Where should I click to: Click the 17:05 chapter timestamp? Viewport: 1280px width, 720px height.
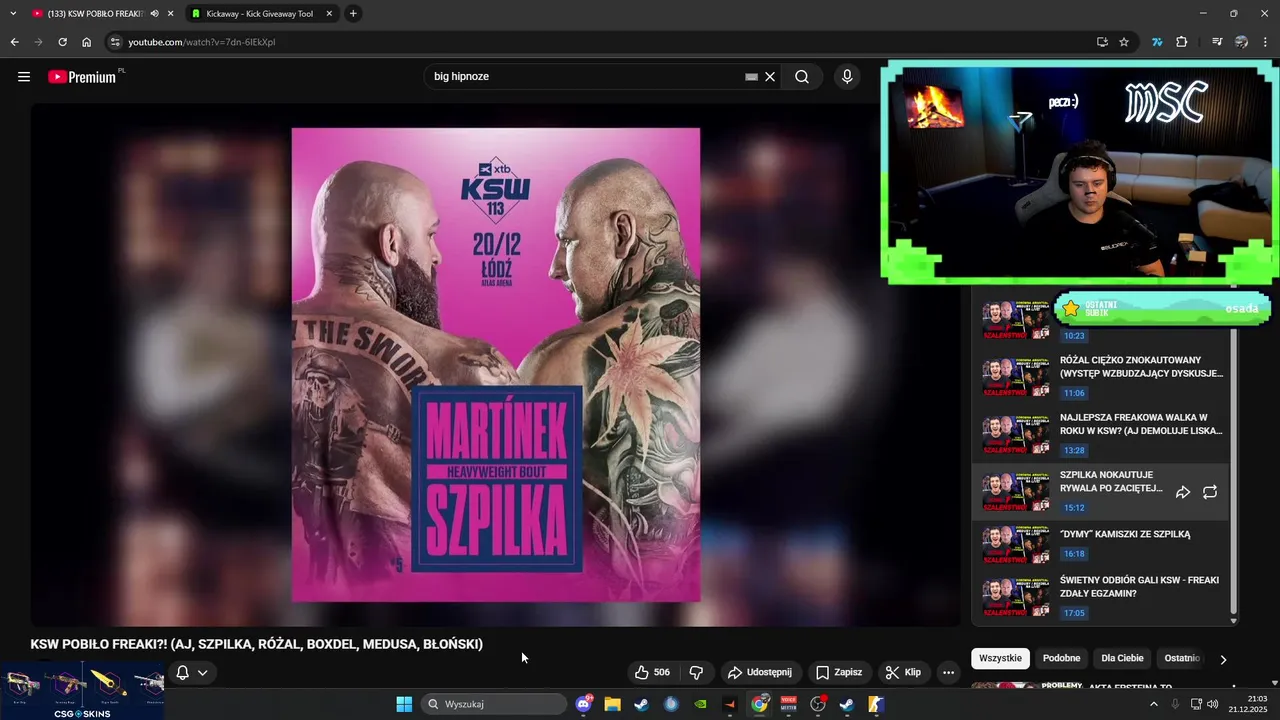(x=1074, y=613)
